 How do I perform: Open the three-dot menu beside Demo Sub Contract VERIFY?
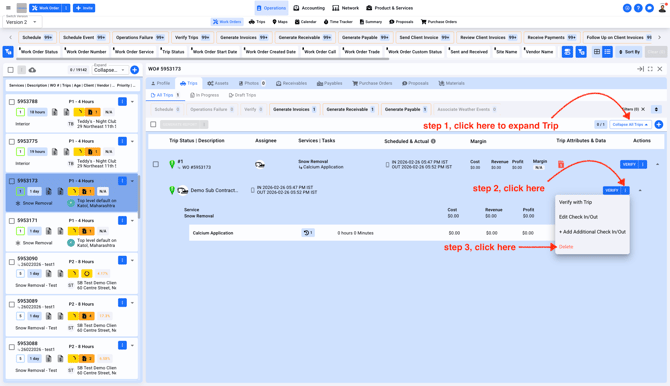pyautogui.click(x=625, y=190)
